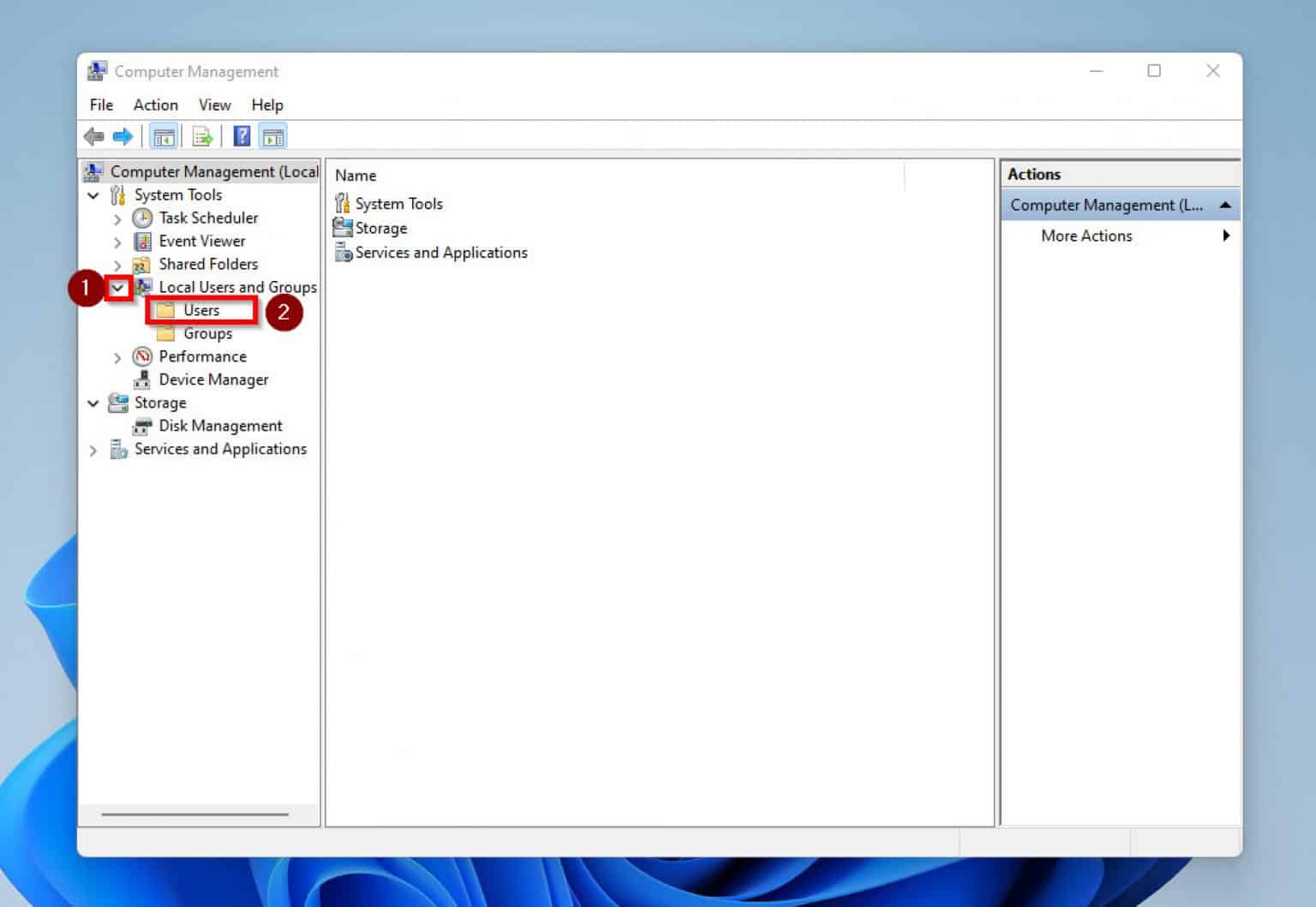Screen dimensions: 1316x907
Task: Click the Back navigation arrow
Action: [x=94, y=135]
